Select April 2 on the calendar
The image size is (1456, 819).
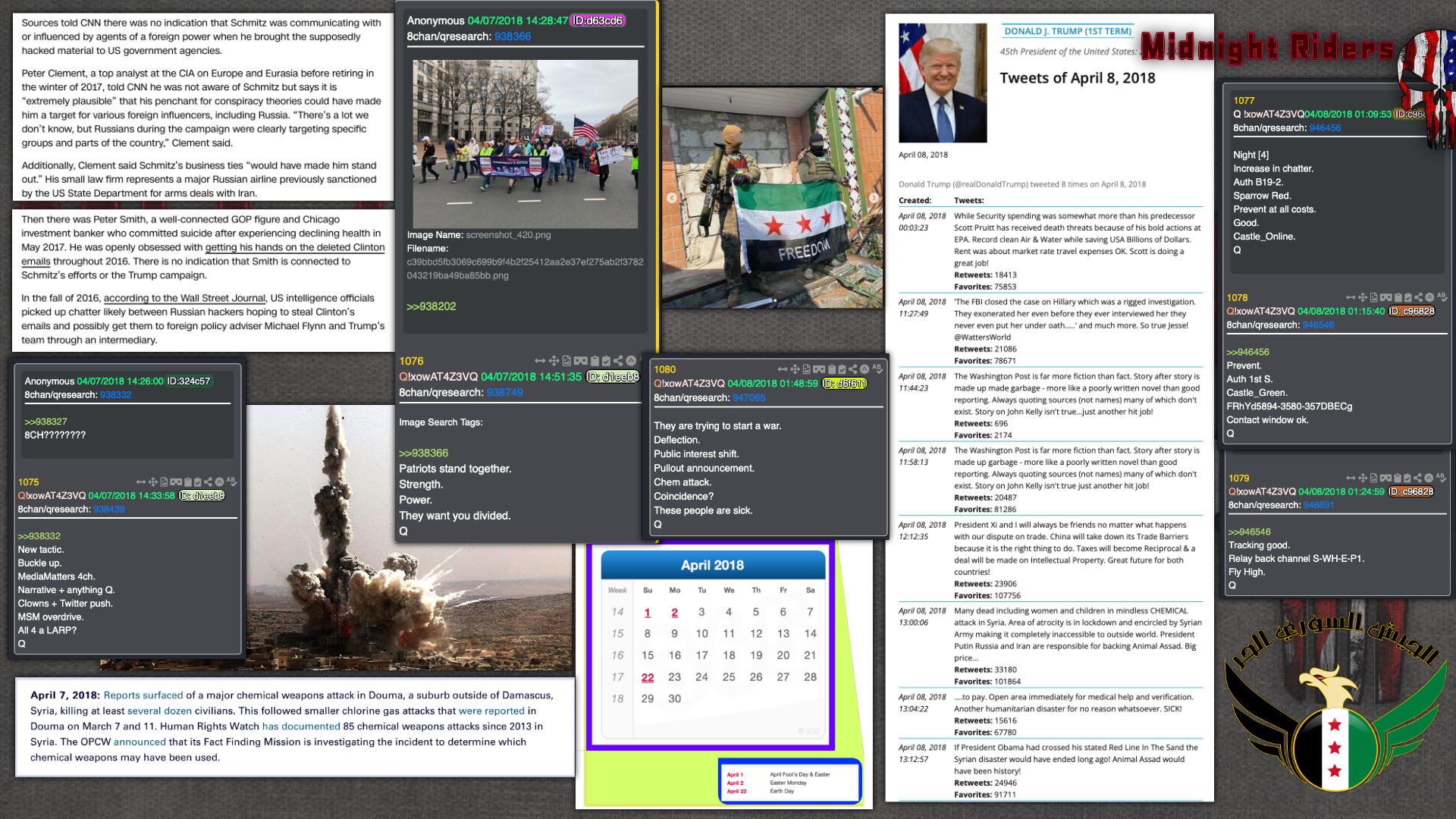coord(675,613)
